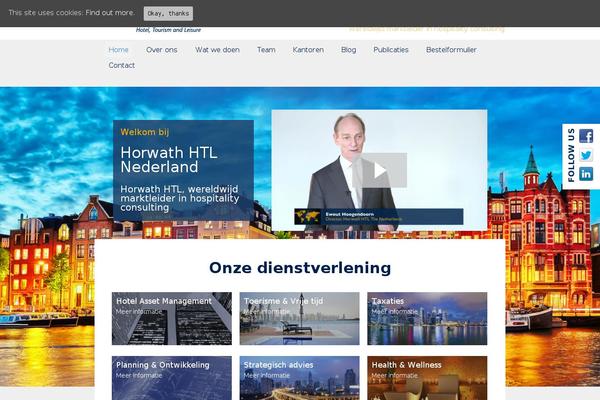Screen dimensions: 600x400
Task: Open the Bestelformulier menu item
Action: [x=451, y=50]
